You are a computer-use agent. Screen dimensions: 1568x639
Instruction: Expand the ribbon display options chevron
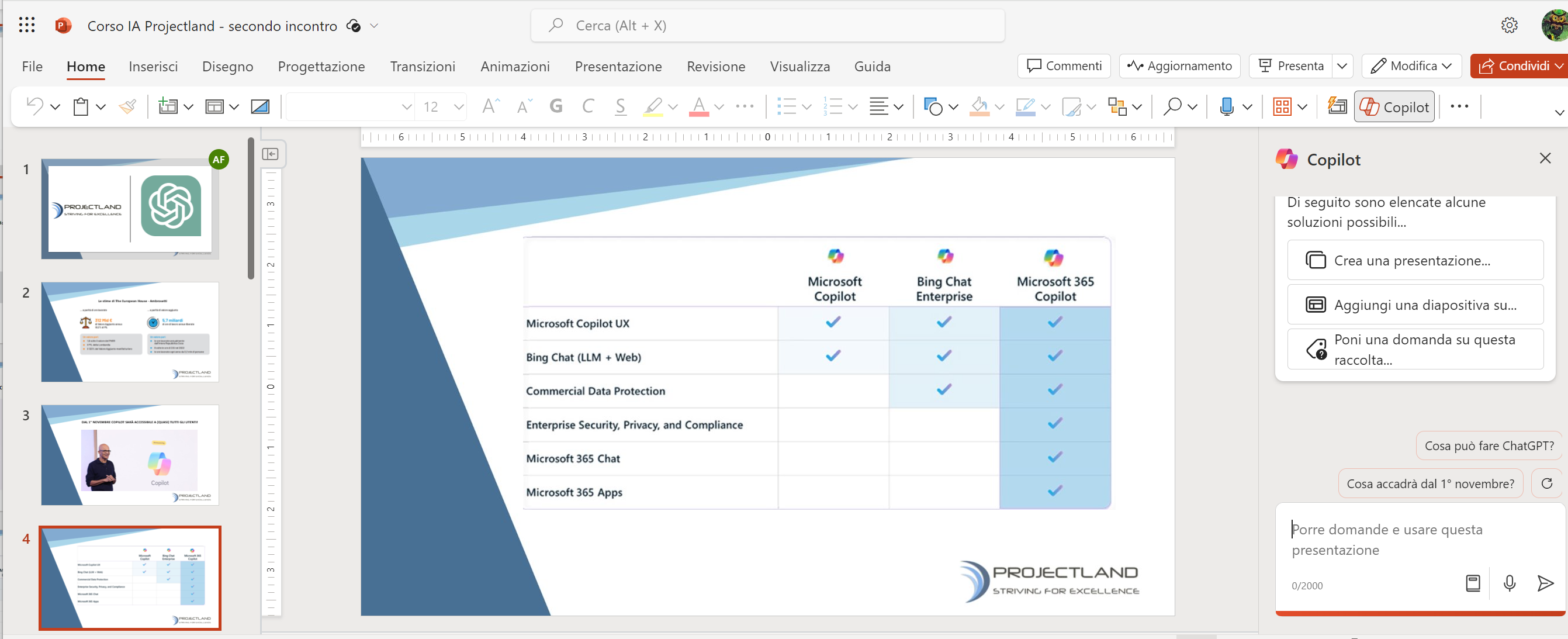pos(1559,112)
